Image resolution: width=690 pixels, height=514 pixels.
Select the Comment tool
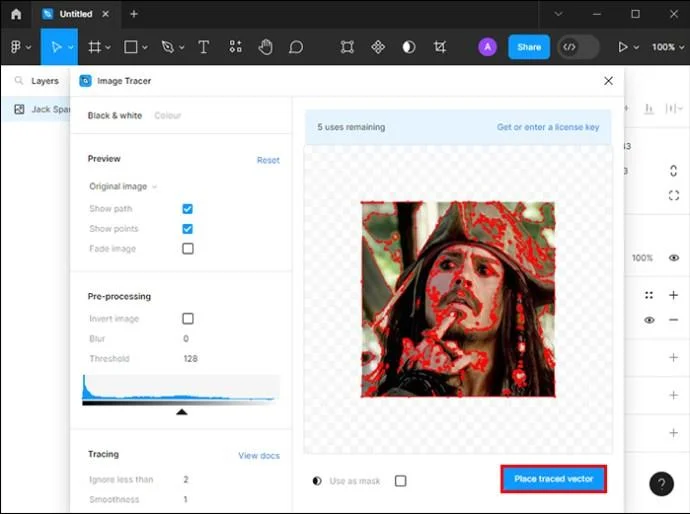[296, 47]
